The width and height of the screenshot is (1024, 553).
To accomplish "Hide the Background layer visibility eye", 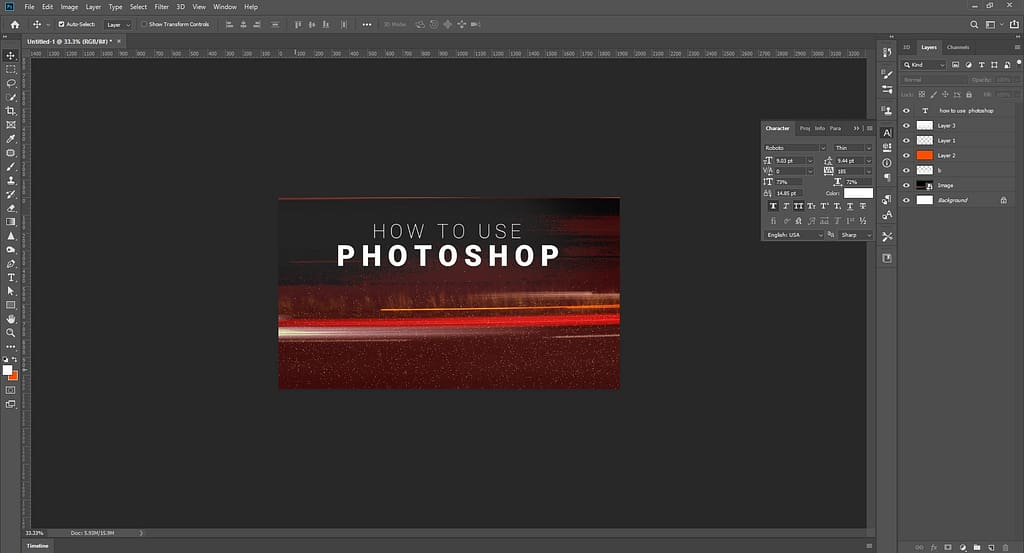I will coord(906,200).
